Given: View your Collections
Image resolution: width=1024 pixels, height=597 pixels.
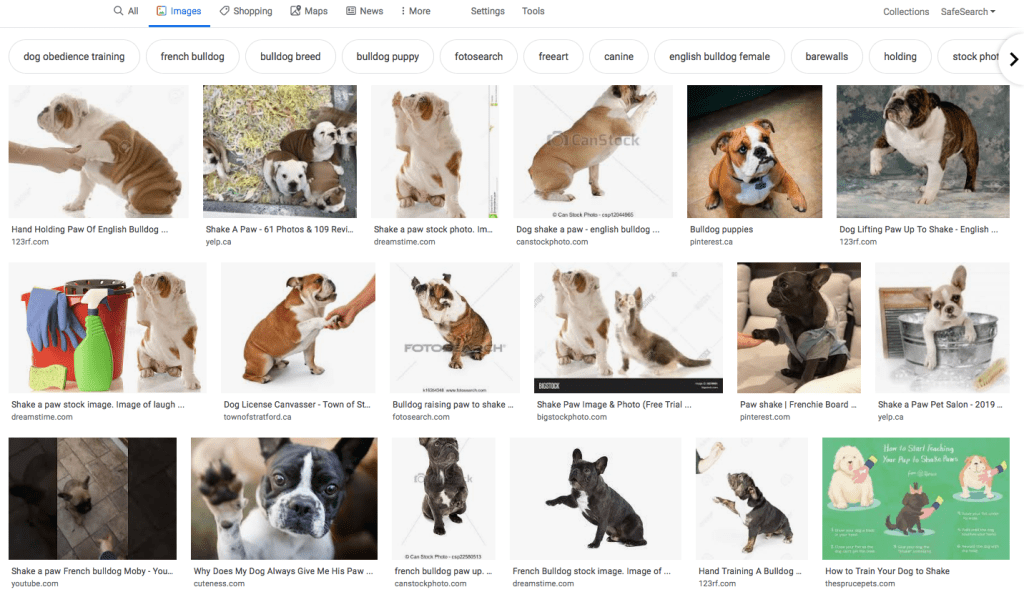Looking at the screenshot, I should pyautogui.click(x=905, y=12).
